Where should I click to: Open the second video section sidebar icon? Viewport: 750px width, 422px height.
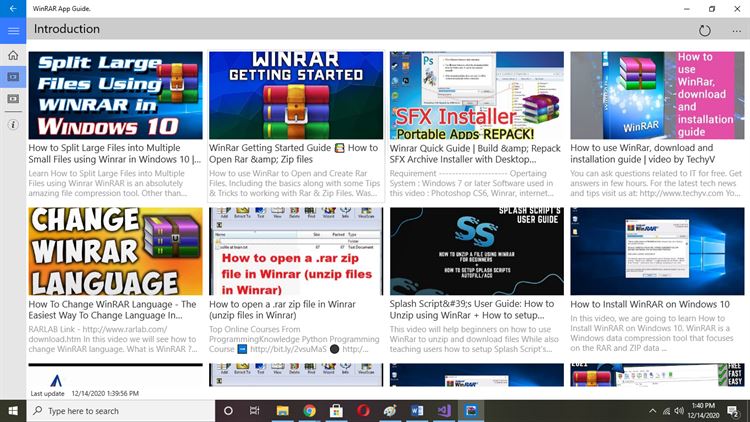[13, 99]
